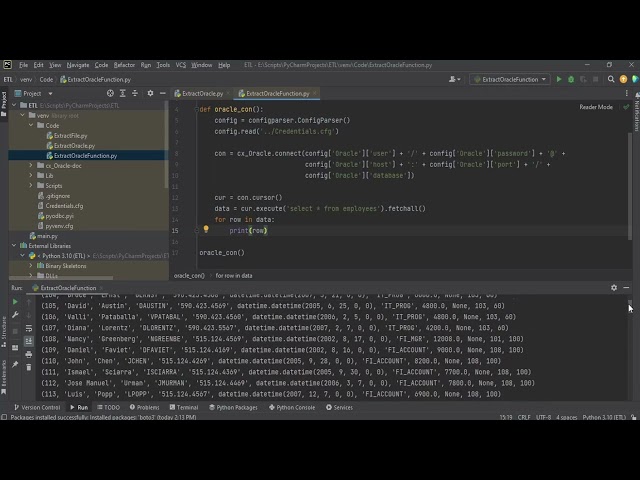
Task: Minimize the Run tool window
Action: 626,288
